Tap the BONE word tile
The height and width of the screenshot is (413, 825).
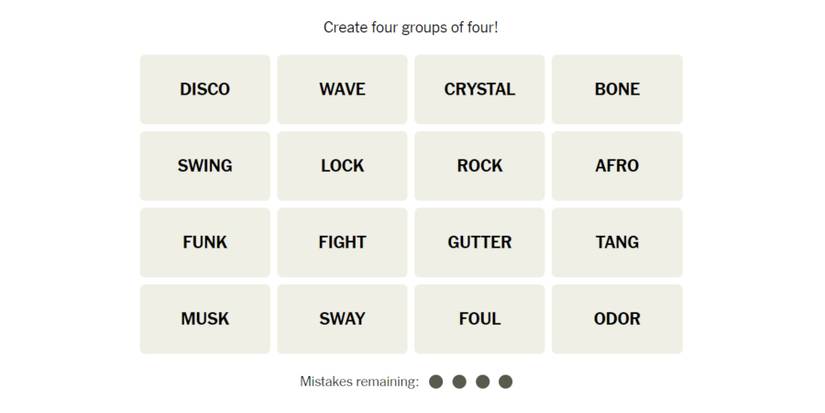click(617, 89)
